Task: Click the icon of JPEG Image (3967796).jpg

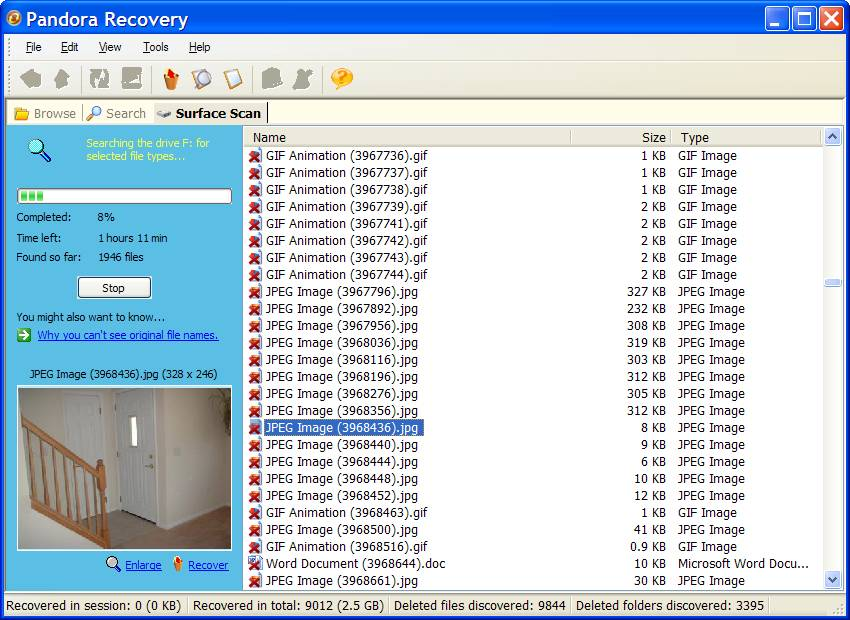Action: pyautogui.click(x=255, y=292)
